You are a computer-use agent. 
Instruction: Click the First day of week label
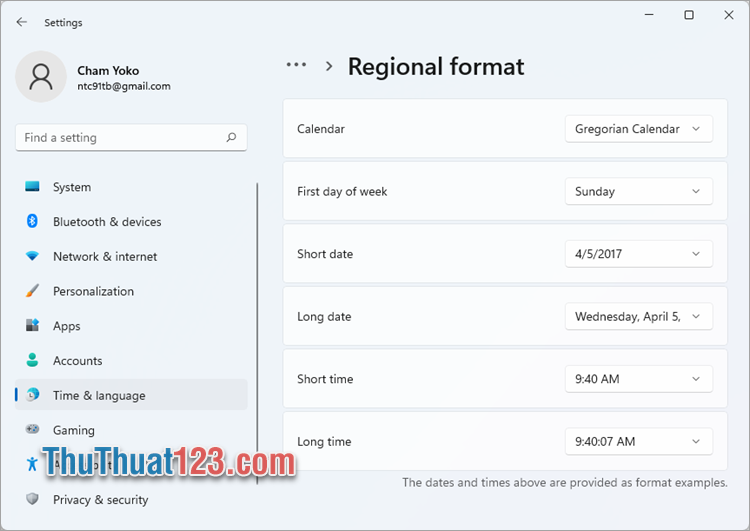[x=342, y=191]
